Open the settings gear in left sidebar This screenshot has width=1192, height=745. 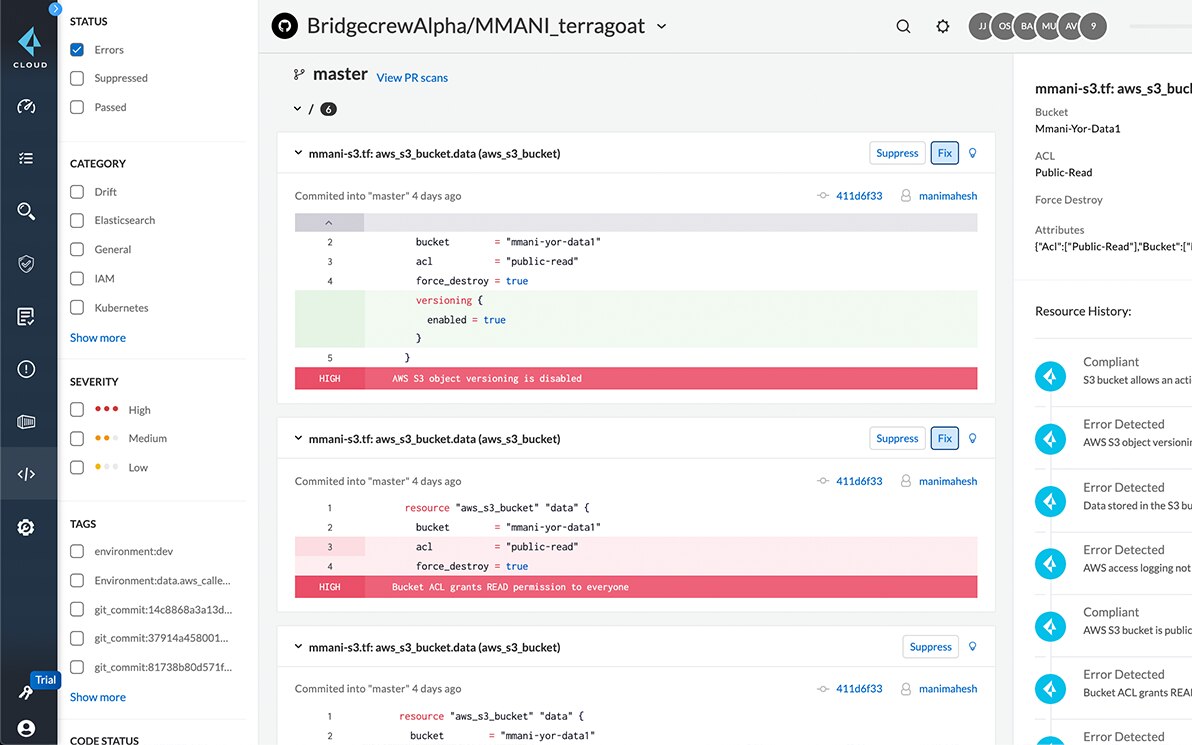27,527
